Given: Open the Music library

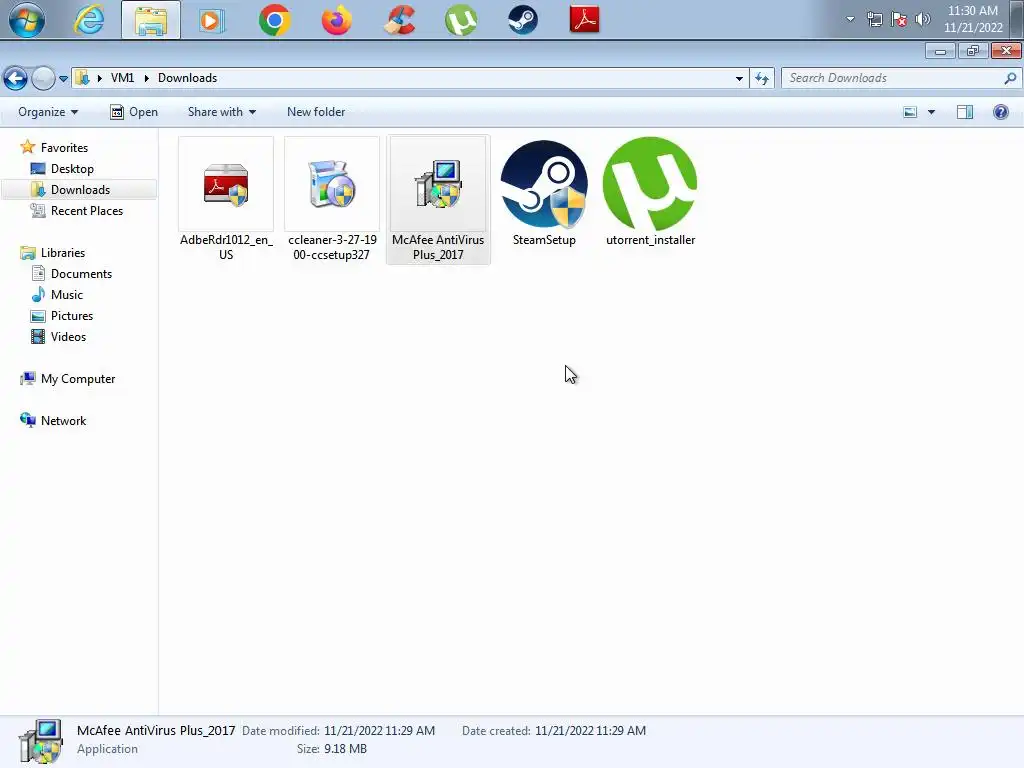Looking at the screenshot, I should [x=67, y=295].
